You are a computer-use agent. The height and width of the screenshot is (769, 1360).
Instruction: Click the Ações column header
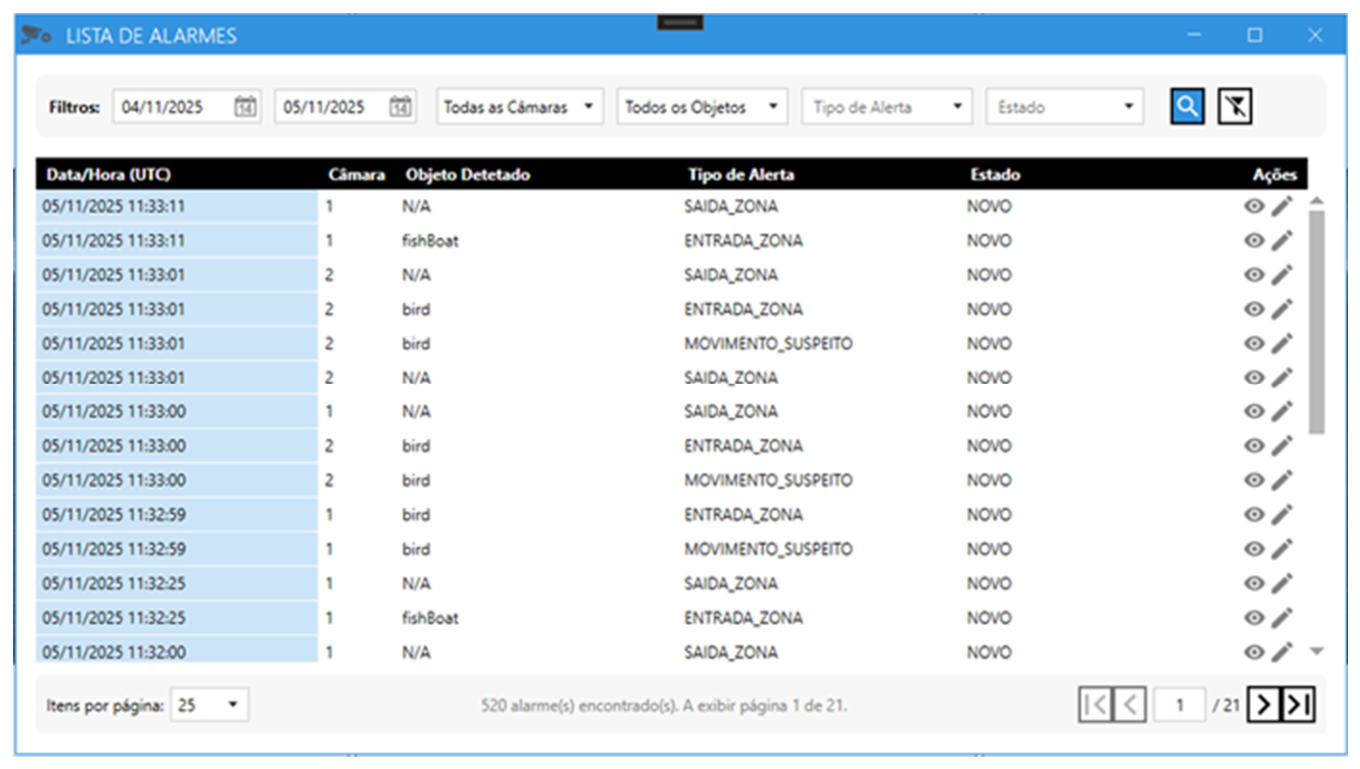[x=1275, y=174]
